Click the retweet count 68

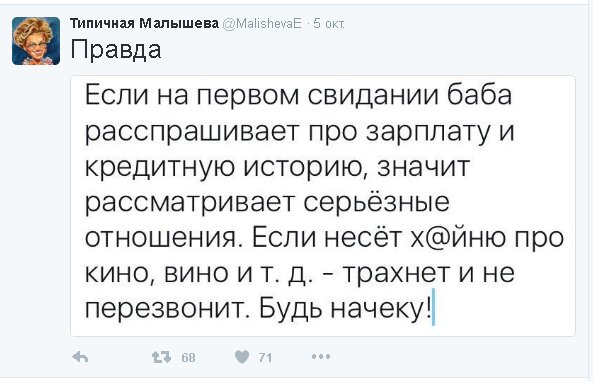click(x=188, y=358)
